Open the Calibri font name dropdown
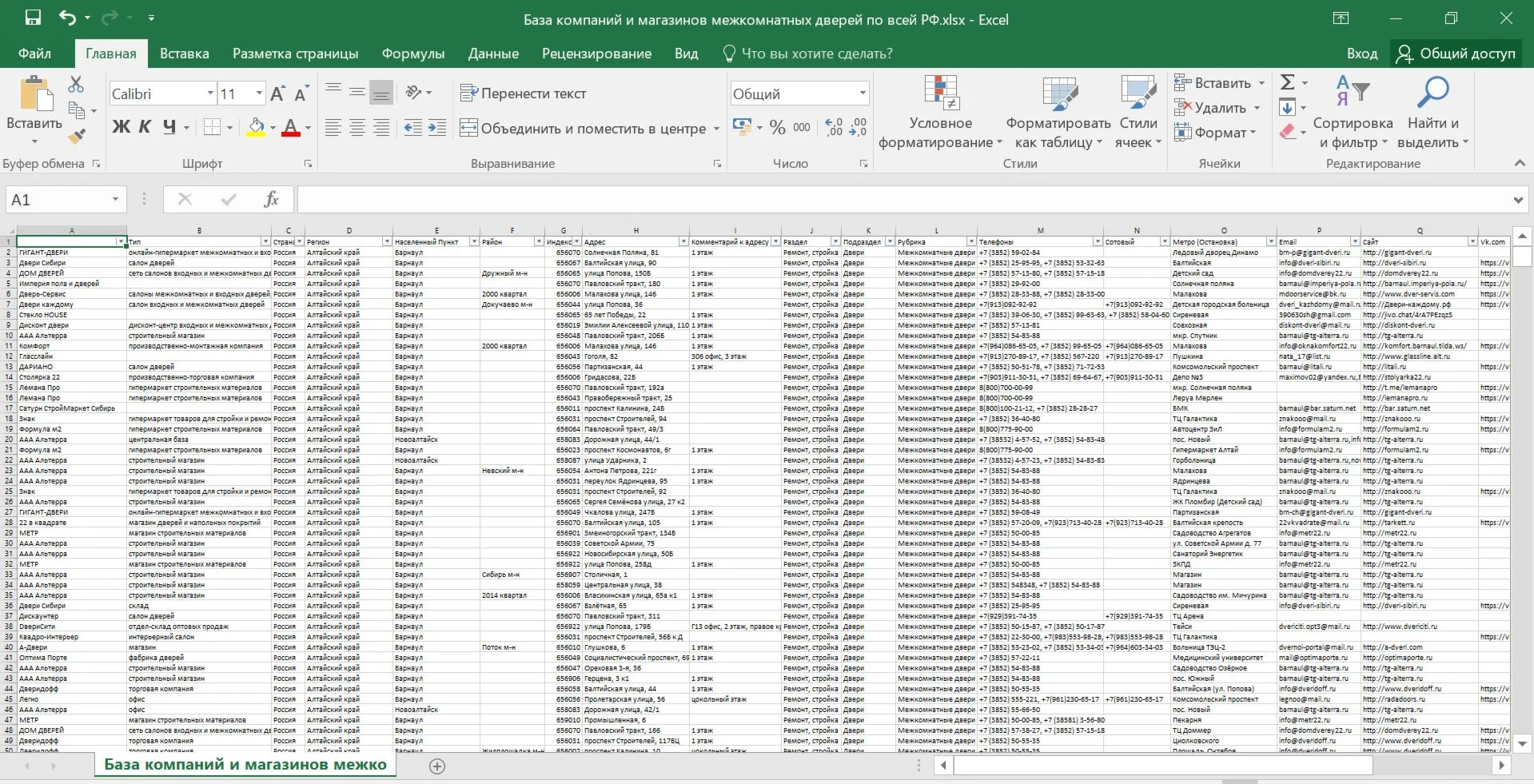The height and width of the screenshot is (784, 1534). [210, 94]
